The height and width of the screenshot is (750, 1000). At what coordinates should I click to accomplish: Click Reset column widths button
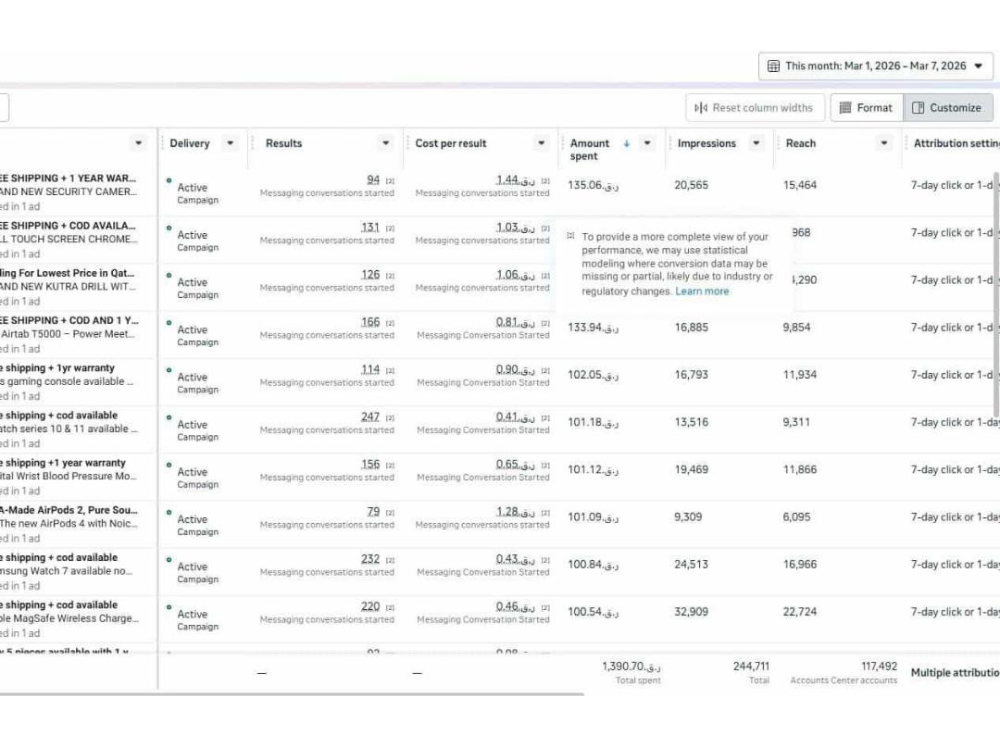point(754,108)
